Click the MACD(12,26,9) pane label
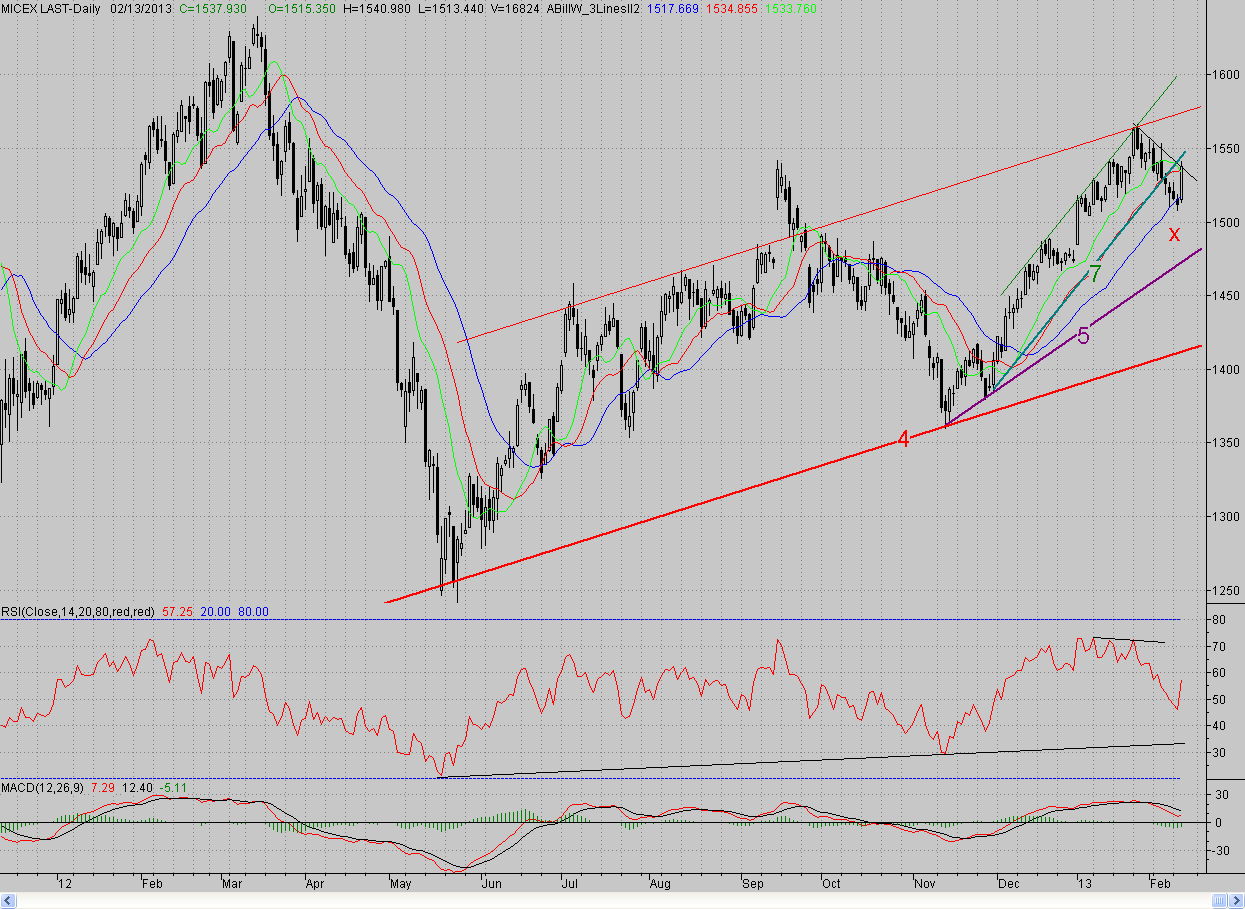The width and height of the screenshot is (1245, 909). tap(43, 789)
